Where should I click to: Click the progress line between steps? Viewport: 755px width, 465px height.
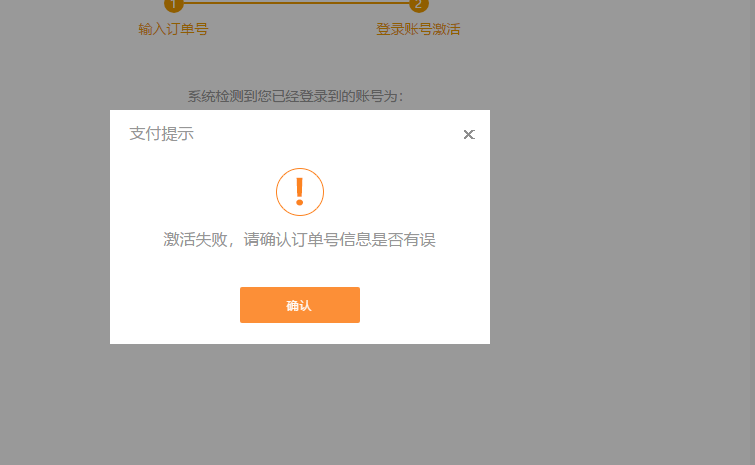tap(296, 3)
